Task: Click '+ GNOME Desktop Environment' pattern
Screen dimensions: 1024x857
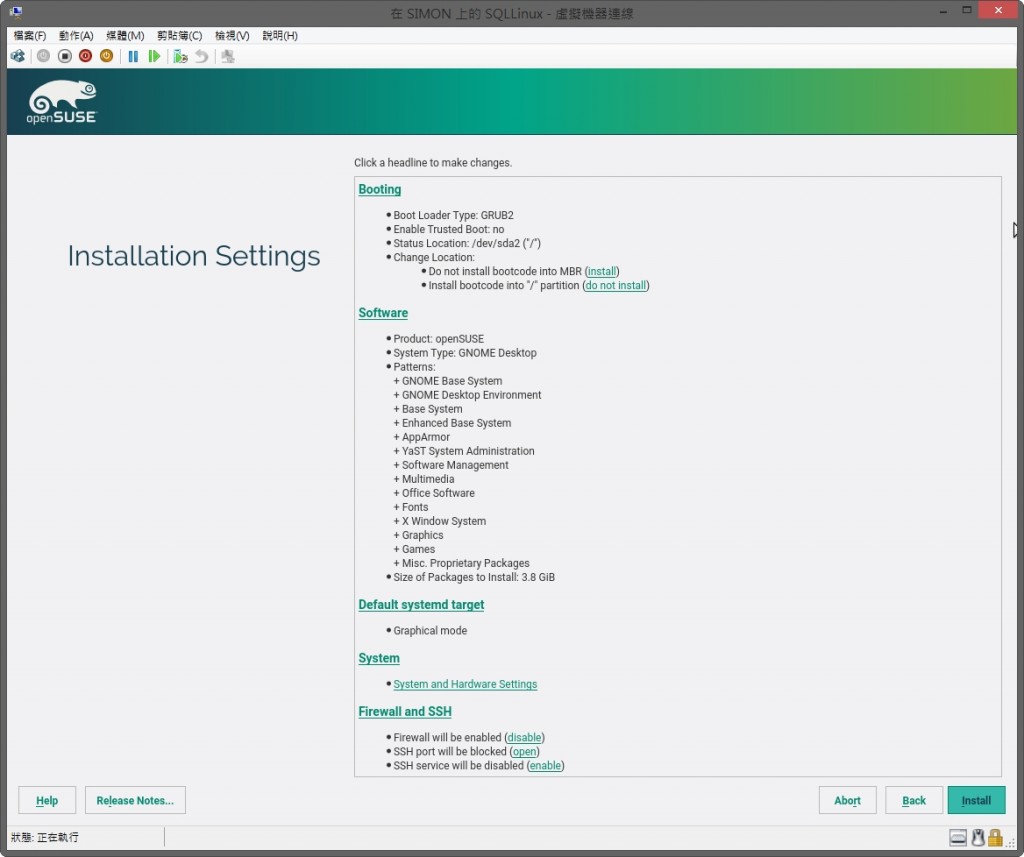Action: [x=468, y=395]
